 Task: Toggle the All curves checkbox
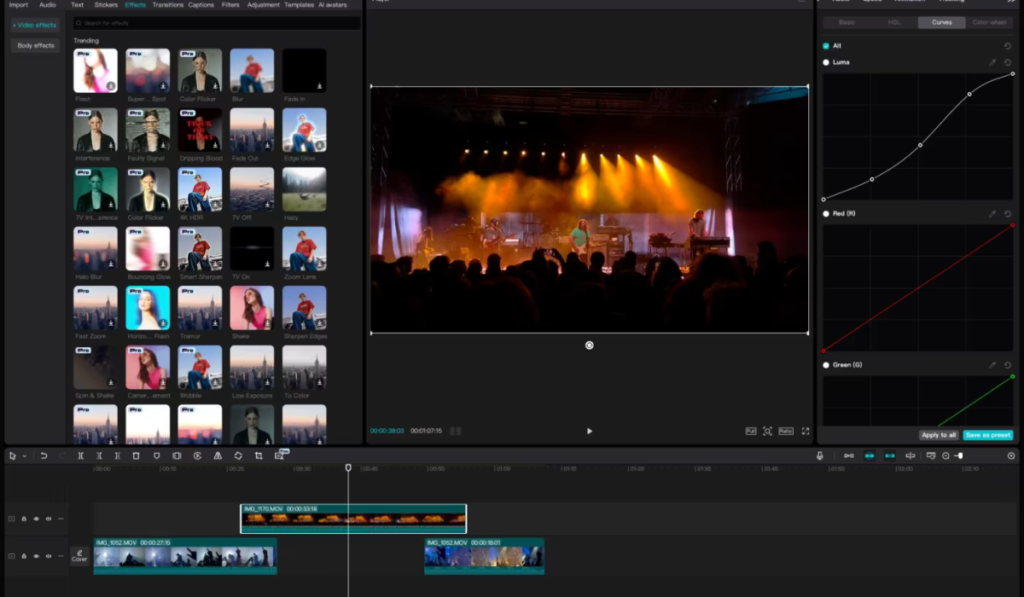click(x=826, y=46)
